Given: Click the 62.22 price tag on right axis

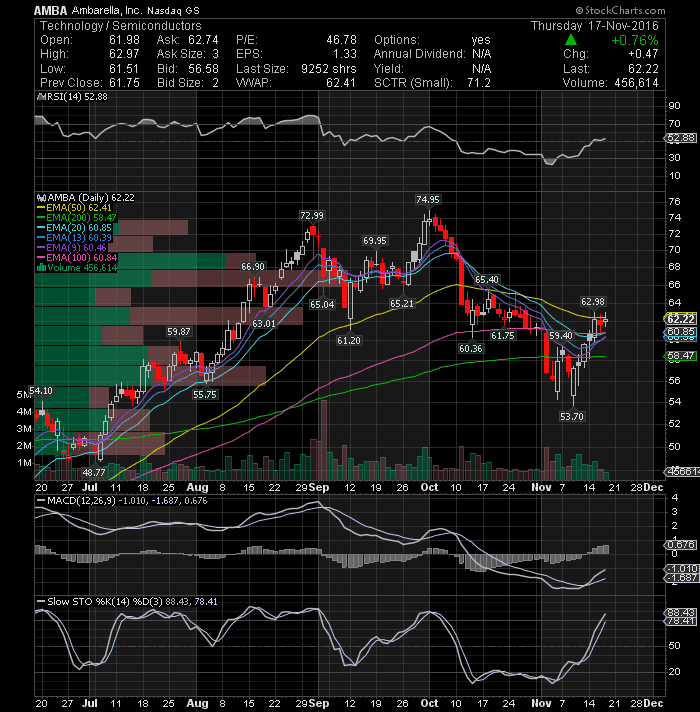Looking at the screenshot, I should click(681, 319).
